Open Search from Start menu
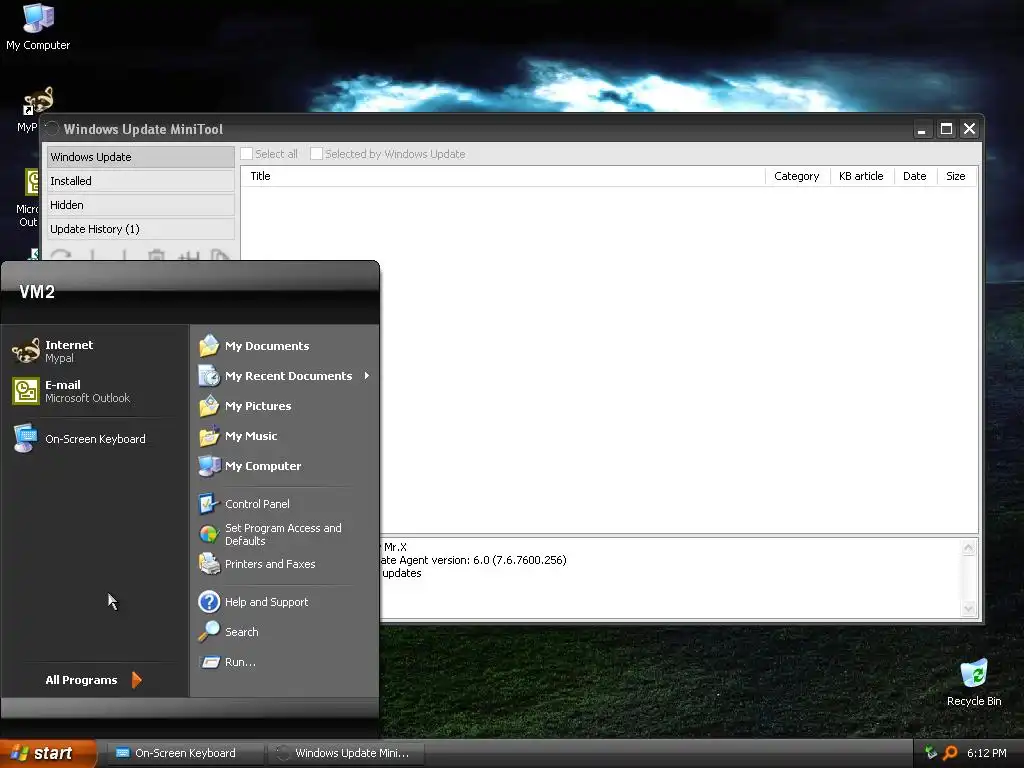 pos(285,632)
